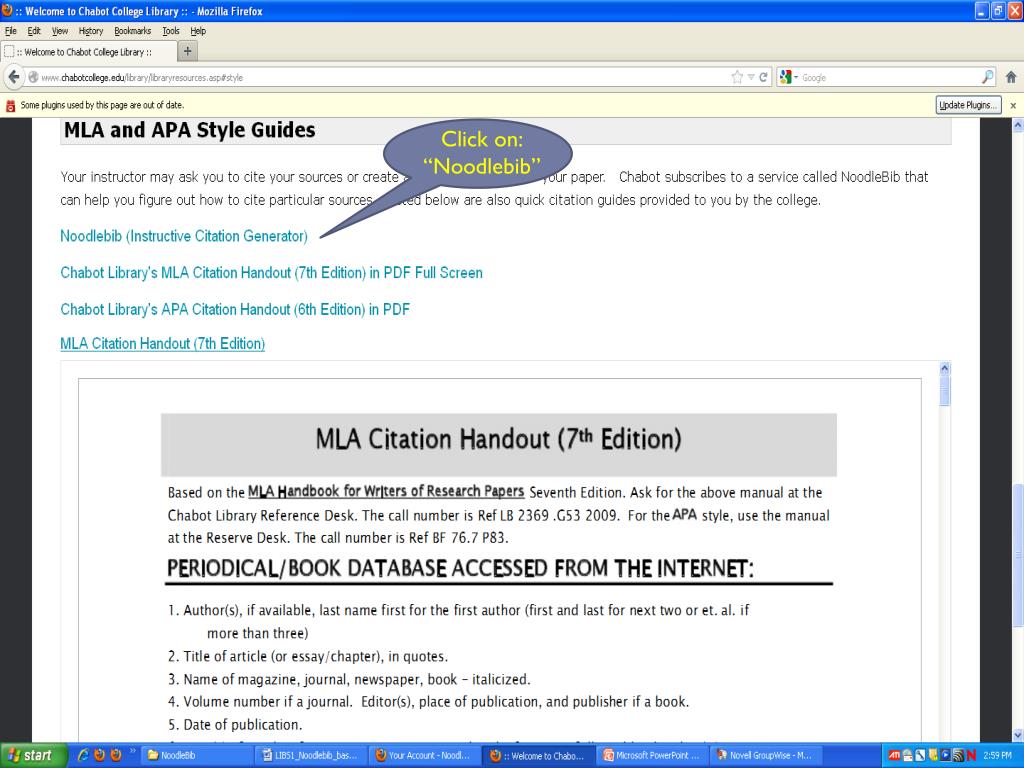Click the Windows Start button

[x=32, y=756]
